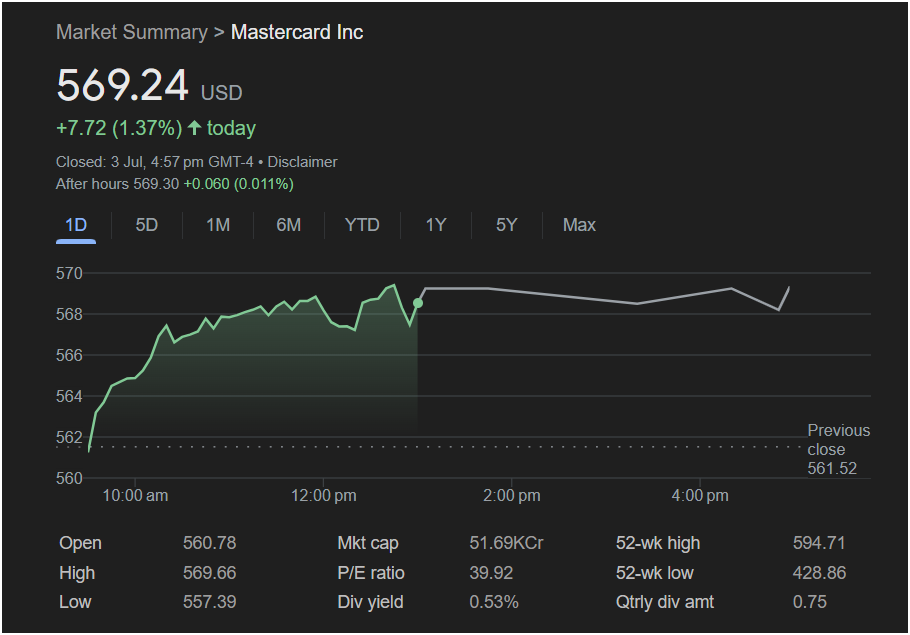
Task: Click the 570 y-axis label
Action: 69,273
